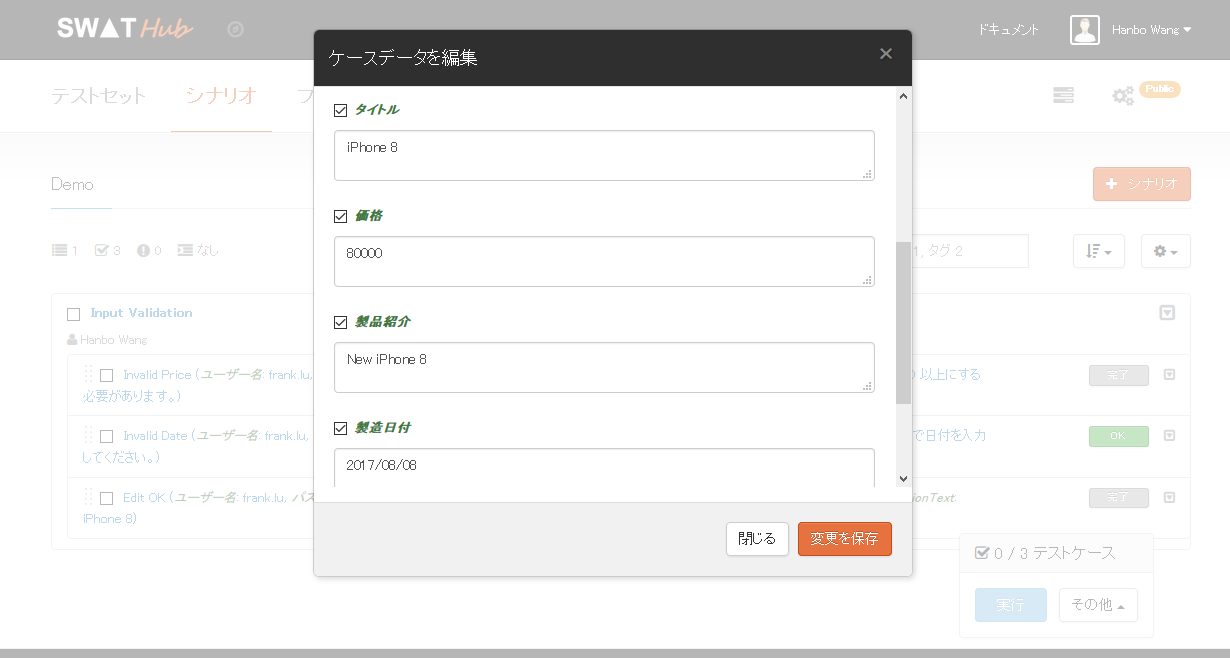Click the 閉じる button
This screenshot has width=1230, height=658.
pos(757,539)
